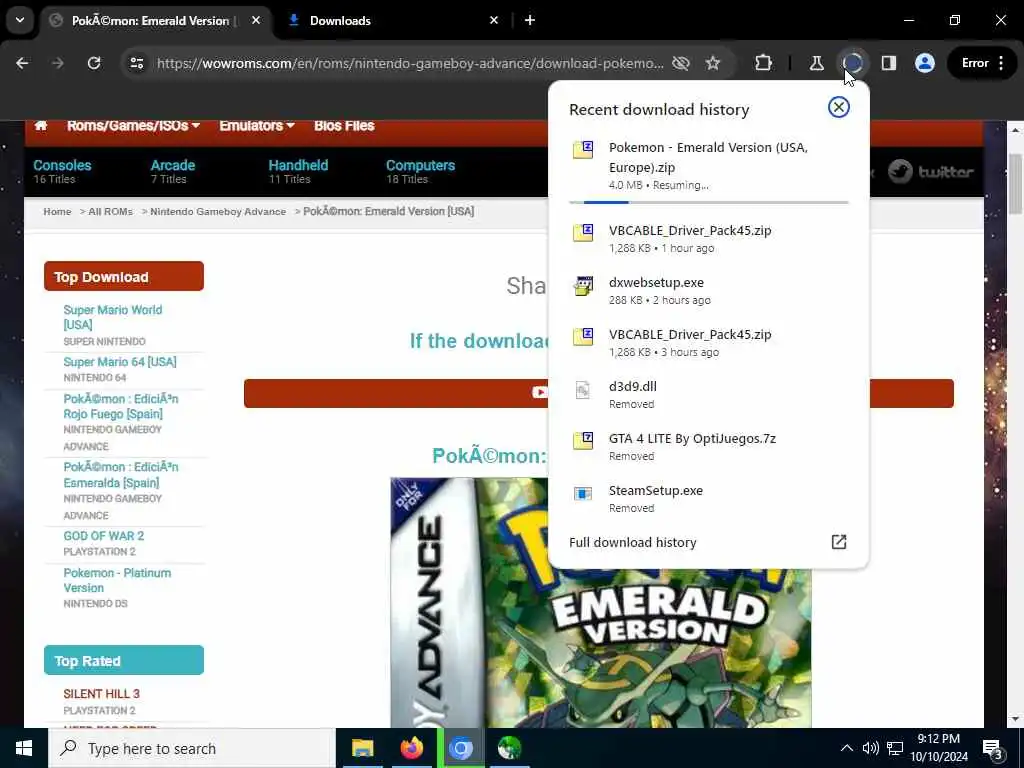Open Pokémon Edición Rojo Fuego link
This screenshot has width=1024, height=768.
[121, 406]
